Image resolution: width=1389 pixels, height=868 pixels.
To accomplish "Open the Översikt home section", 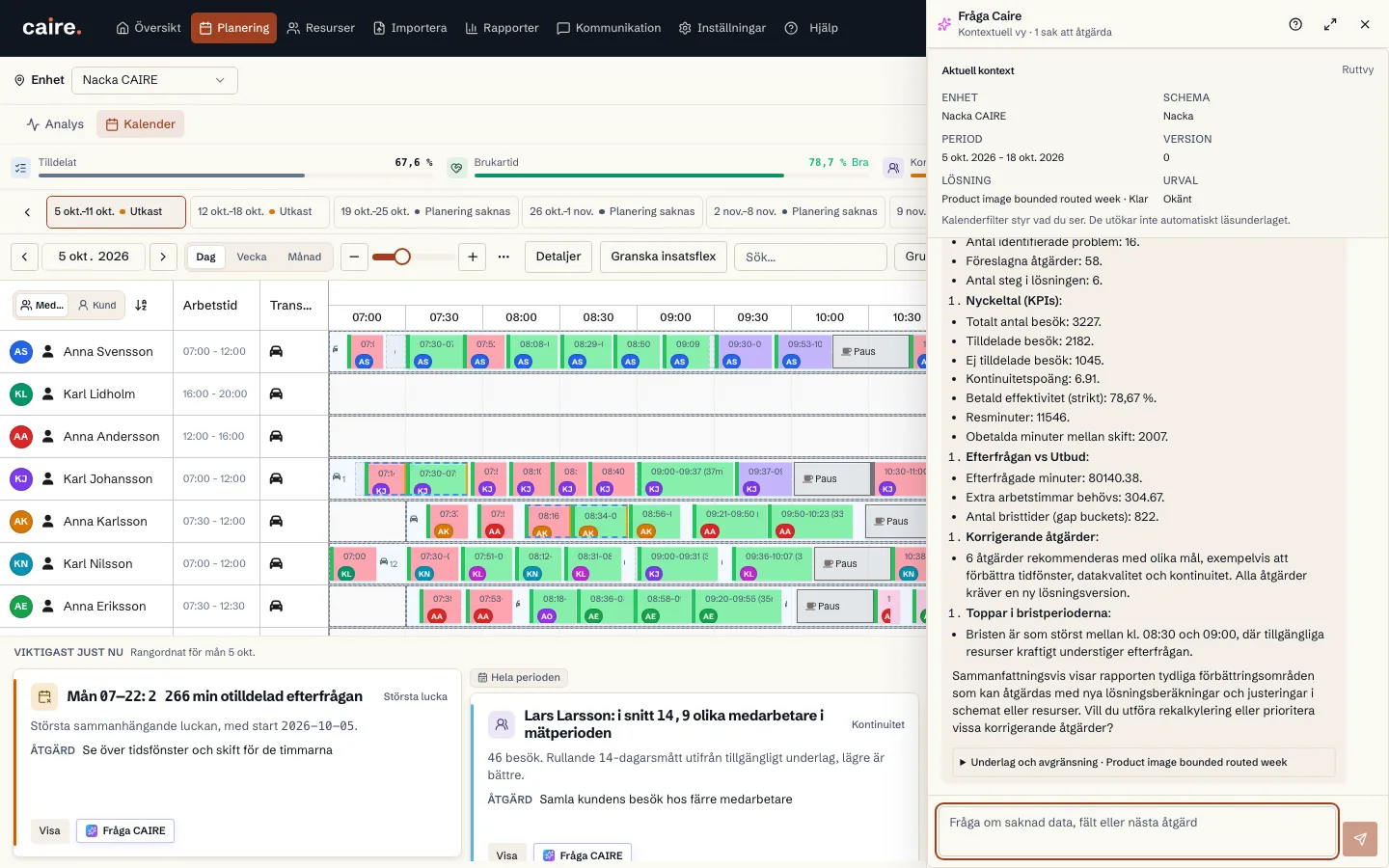I will tap(149, 28).
